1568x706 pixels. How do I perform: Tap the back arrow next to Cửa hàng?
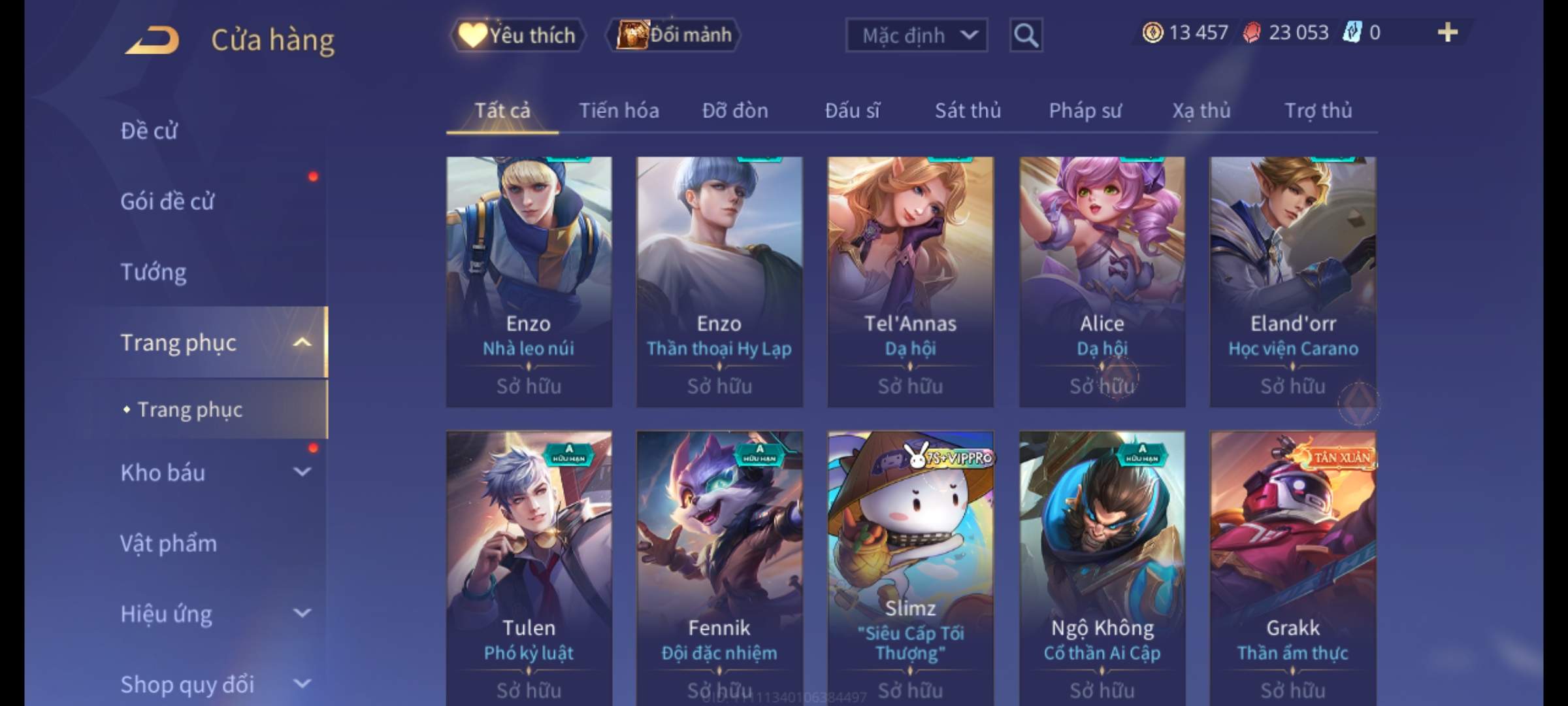(x=153, y=40)
